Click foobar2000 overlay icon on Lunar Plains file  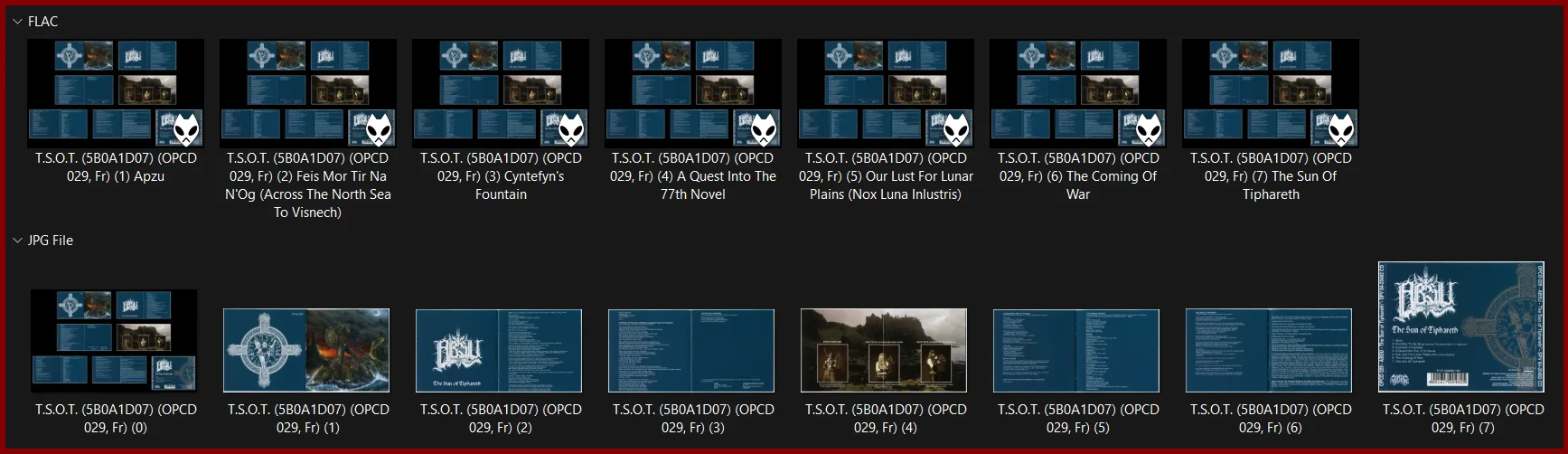pos(956,130)
